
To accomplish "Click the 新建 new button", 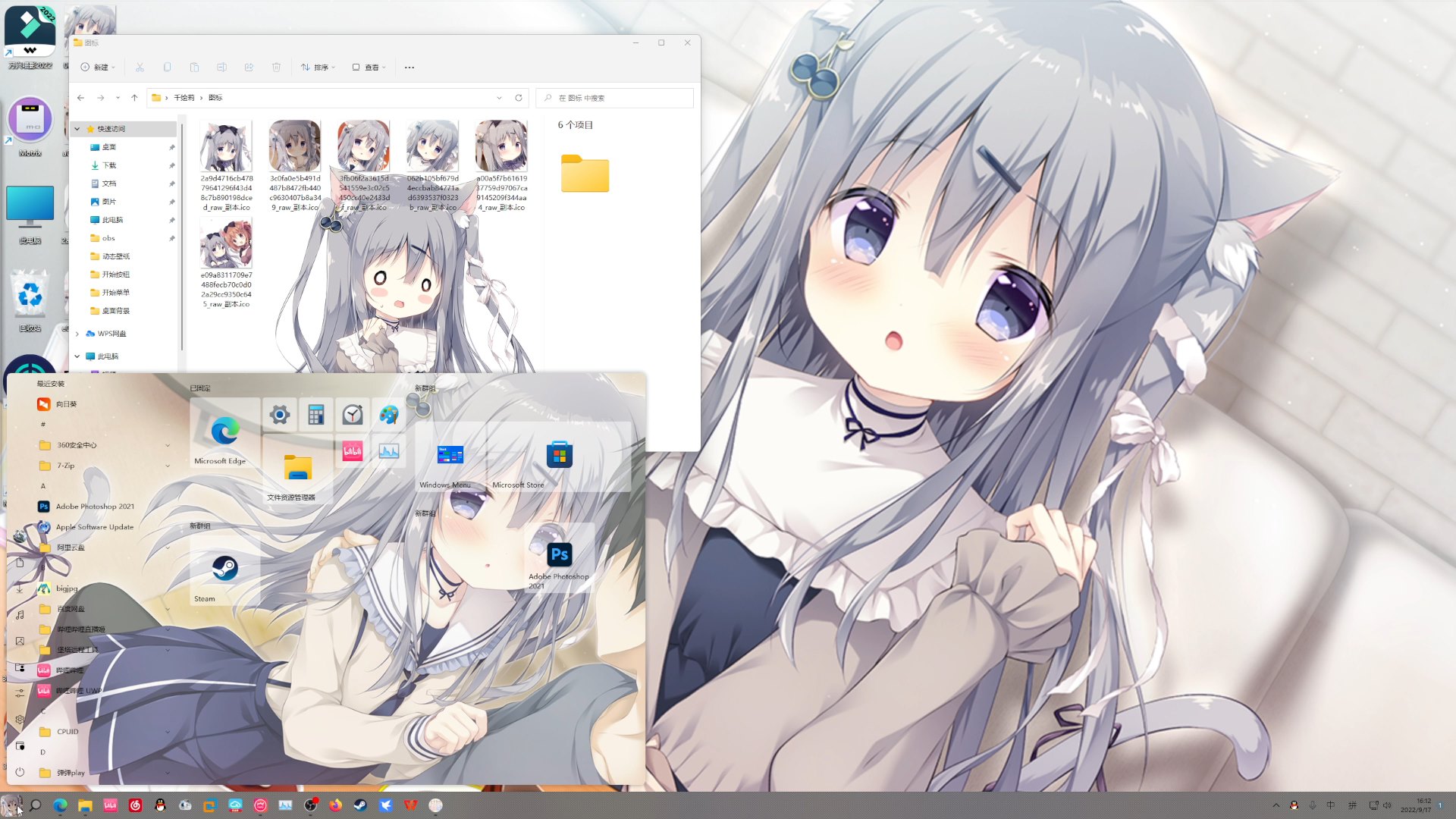I will point(98,67).
